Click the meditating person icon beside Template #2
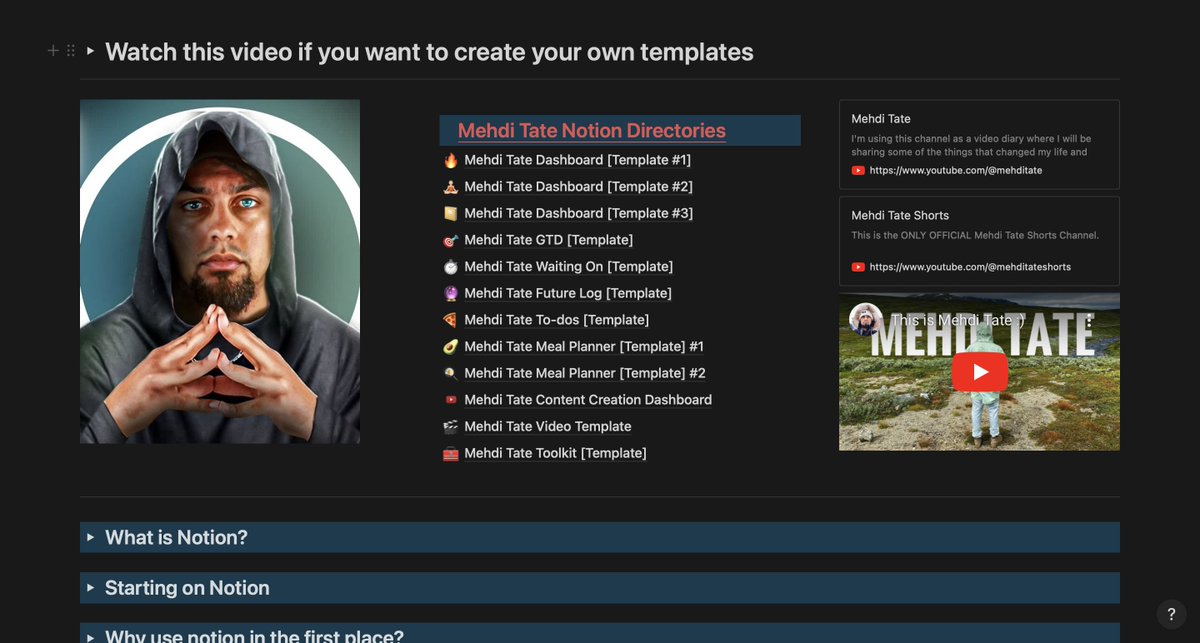The image size is (1200, 643). [450, 187]
